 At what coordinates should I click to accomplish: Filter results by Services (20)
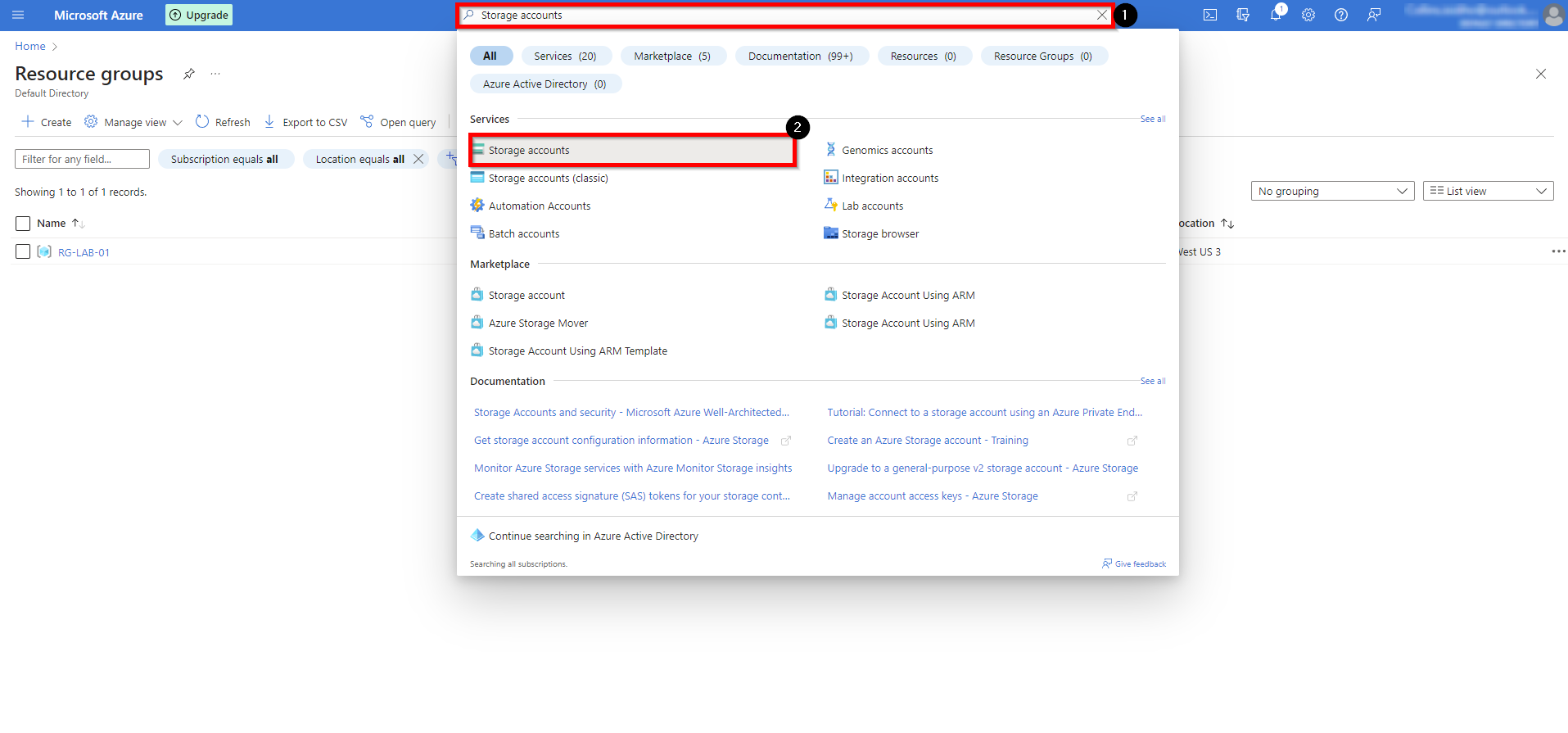pos(565,56)
